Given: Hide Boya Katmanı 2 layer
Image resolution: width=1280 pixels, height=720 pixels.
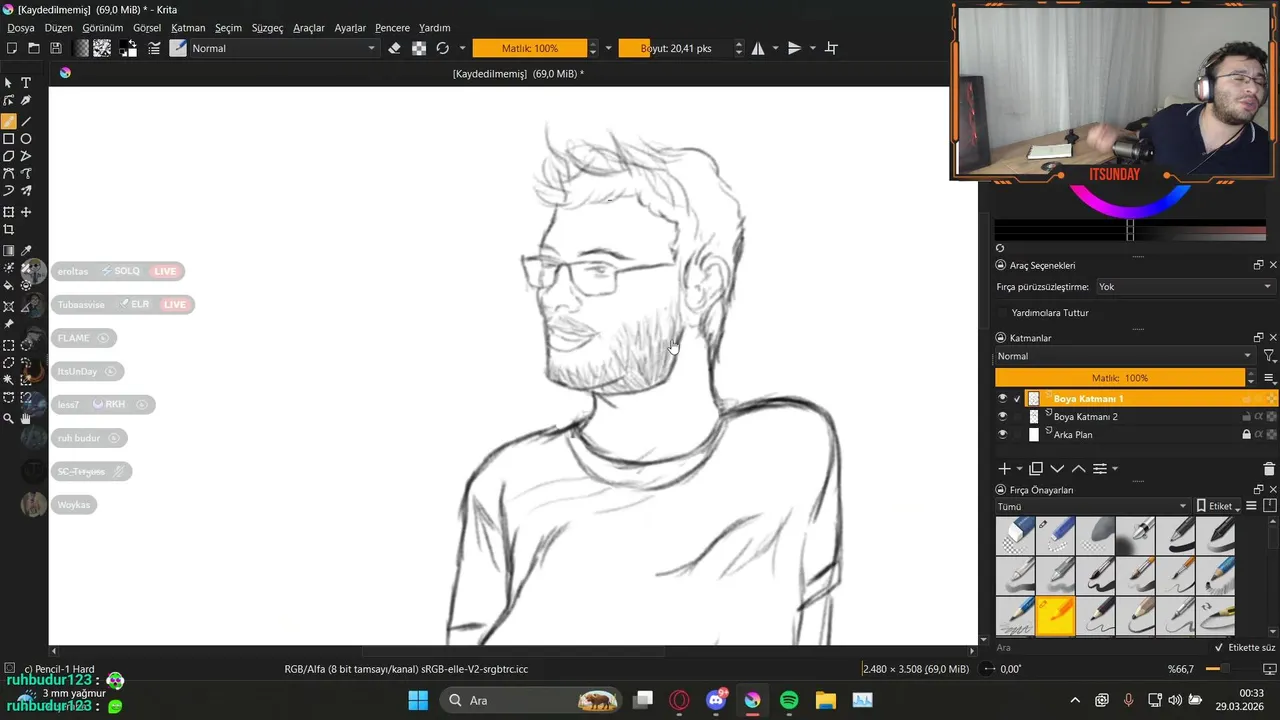Looking at the screenshot, I should tap(1003, 417).
